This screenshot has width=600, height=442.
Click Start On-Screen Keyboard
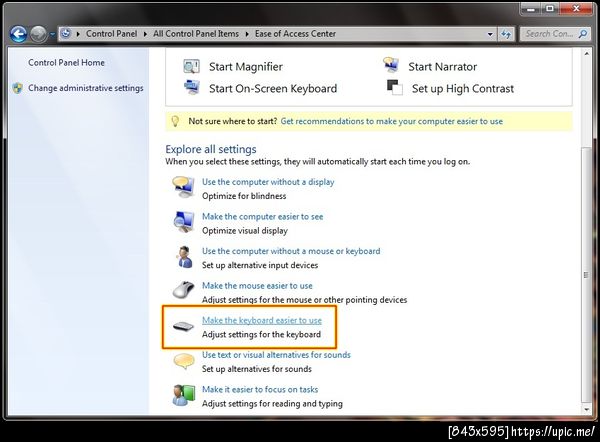pyautogui.click(x=273, y=88)
